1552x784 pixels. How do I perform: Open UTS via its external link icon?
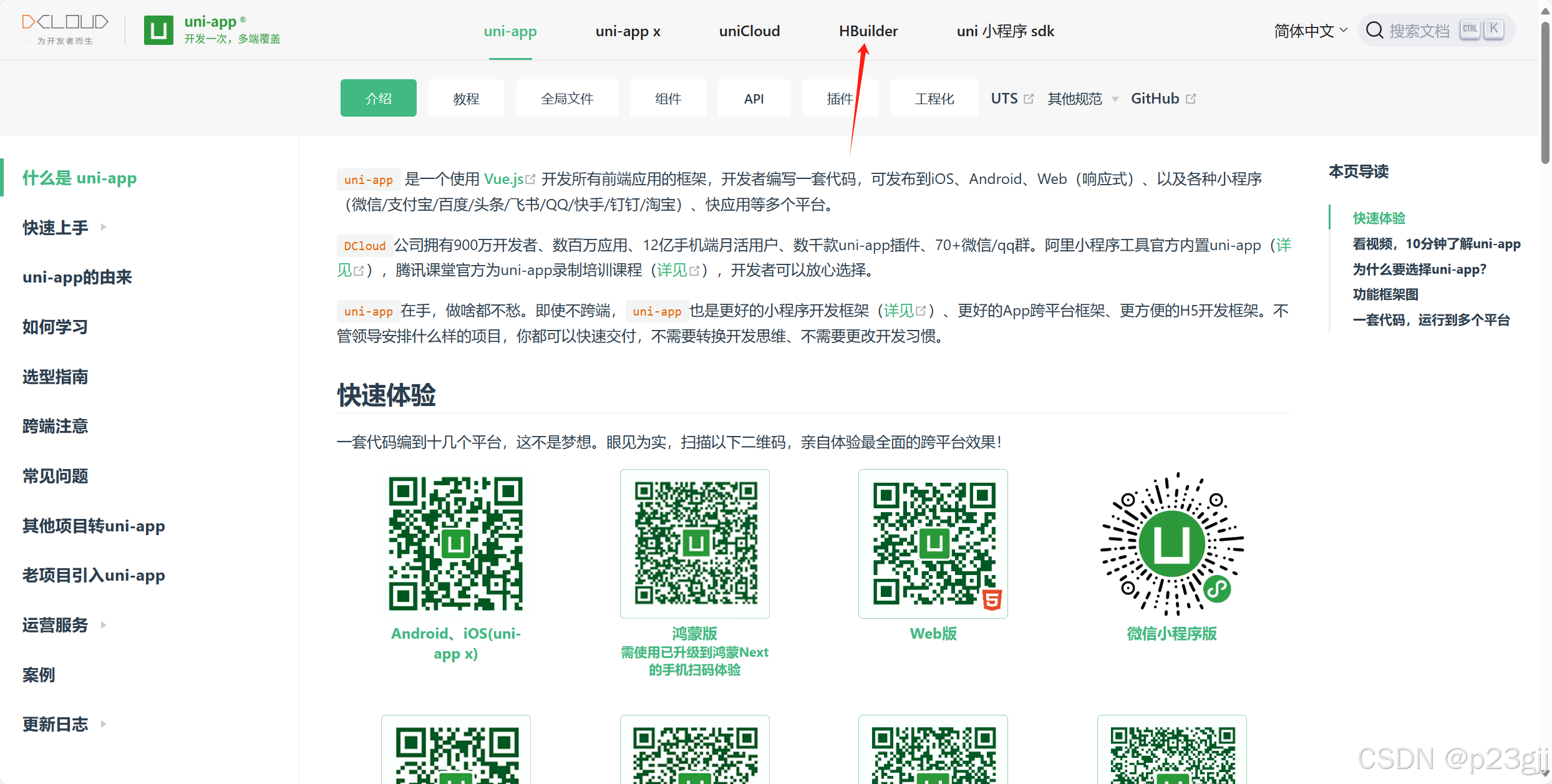tap(1029, 98)
